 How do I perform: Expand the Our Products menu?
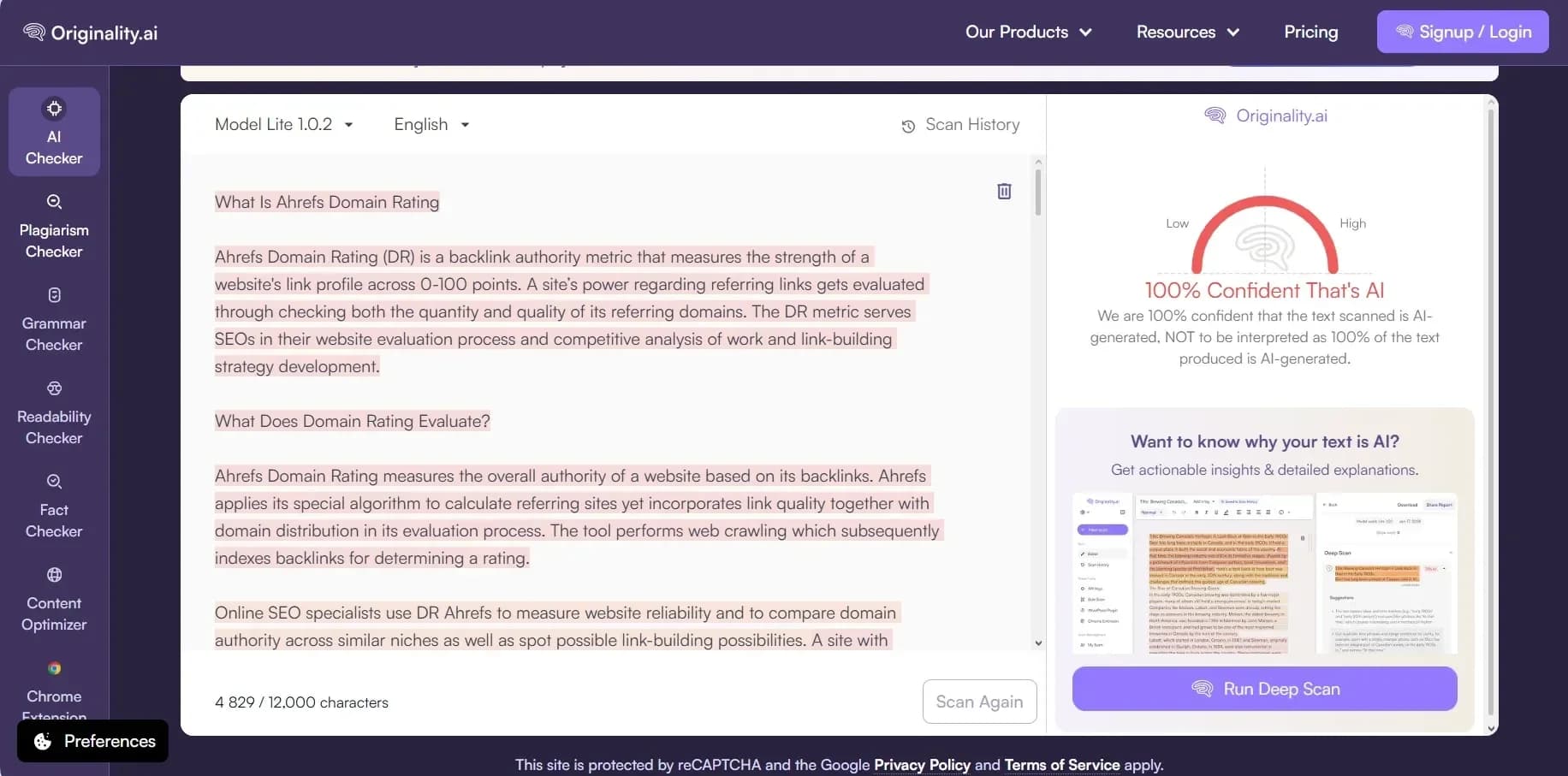[1029, 32]
